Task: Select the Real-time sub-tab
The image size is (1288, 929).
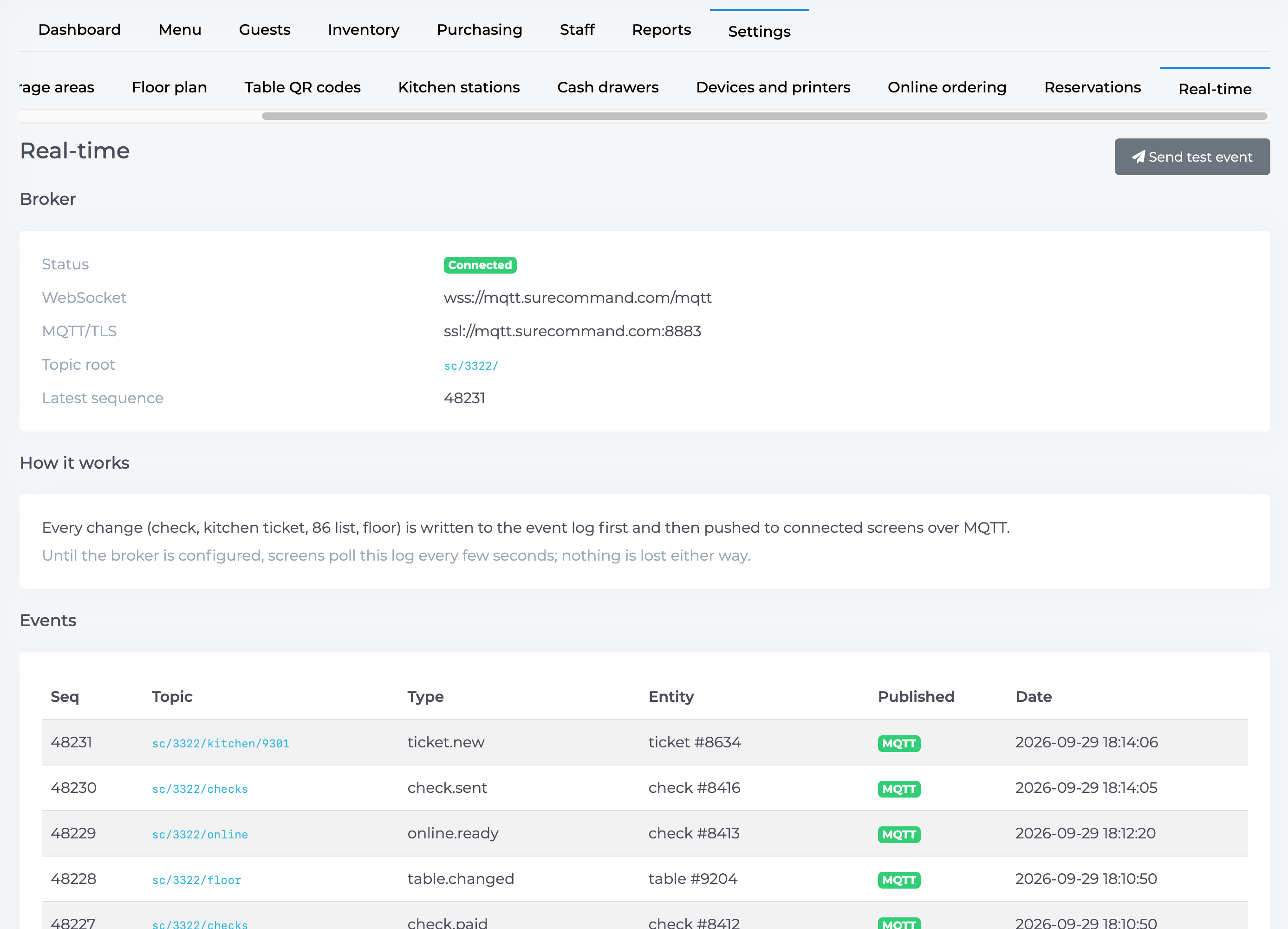Action: [x=1215, y=89]
